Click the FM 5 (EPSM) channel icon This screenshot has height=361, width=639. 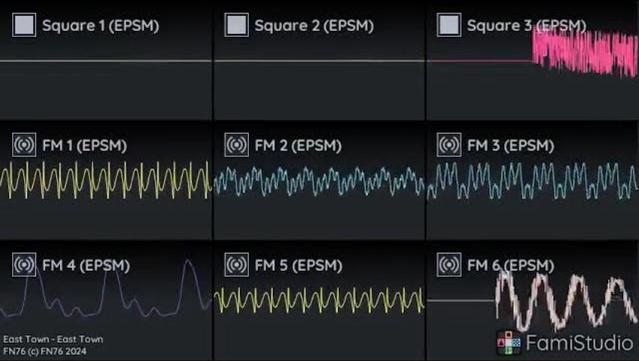click(x=236, y=265)
